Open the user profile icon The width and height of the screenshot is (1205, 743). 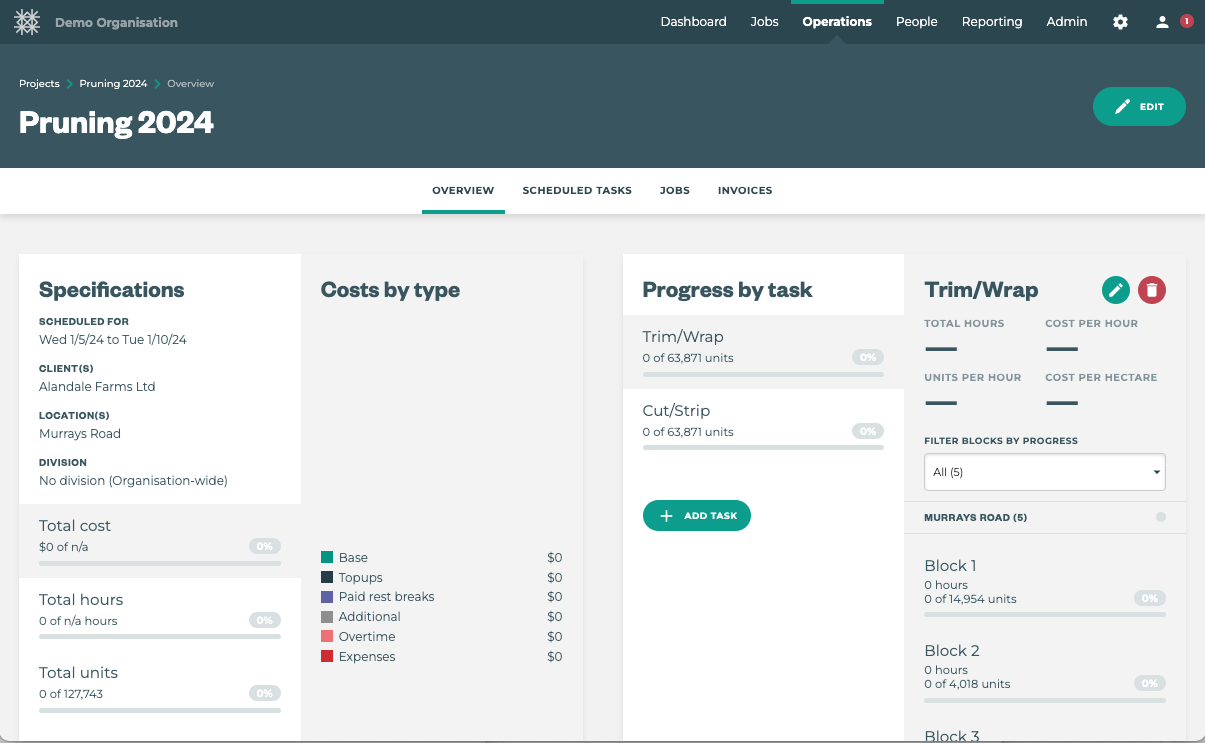(1162, 22)
